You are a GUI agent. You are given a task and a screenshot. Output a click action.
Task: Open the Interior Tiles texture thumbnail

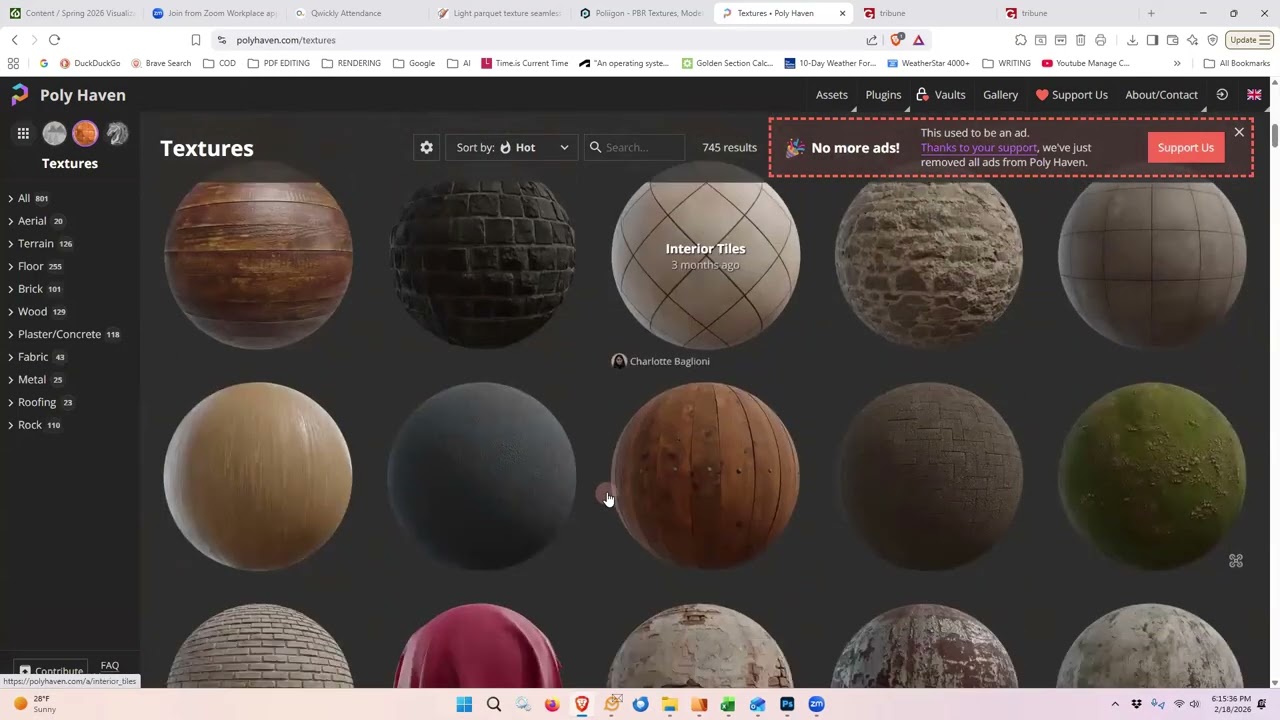pyautogui.click(x=705, y=256)
